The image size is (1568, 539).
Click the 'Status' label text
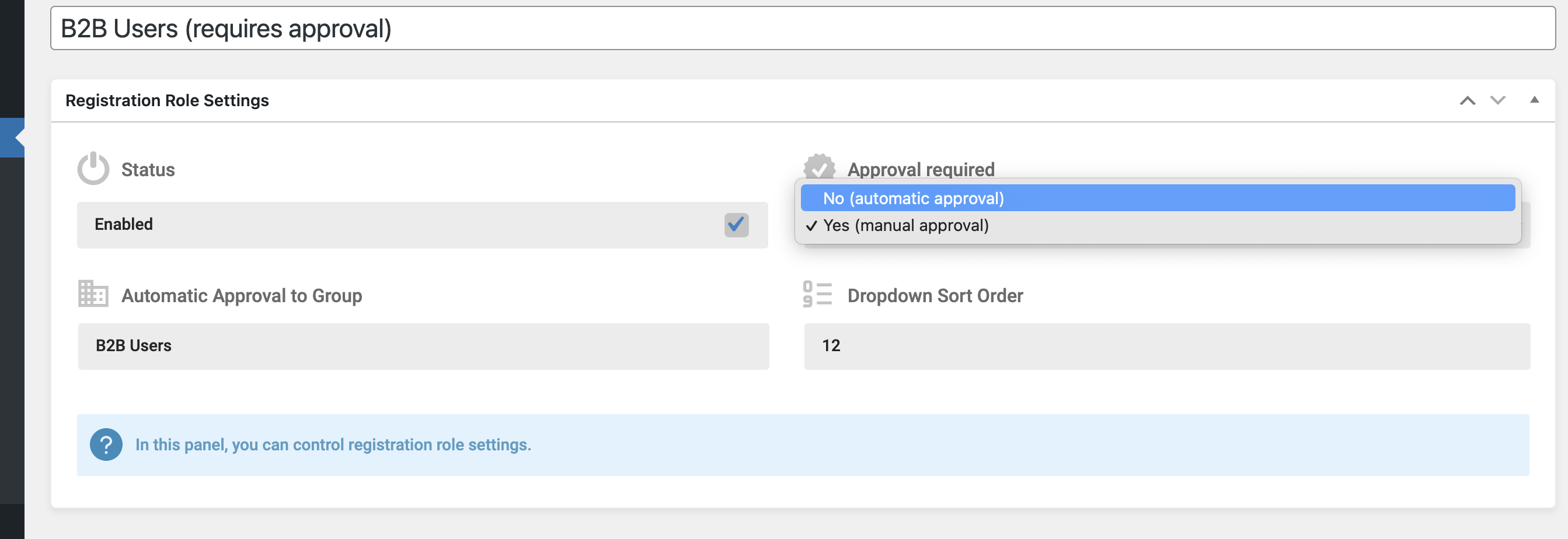pos(148,169)
